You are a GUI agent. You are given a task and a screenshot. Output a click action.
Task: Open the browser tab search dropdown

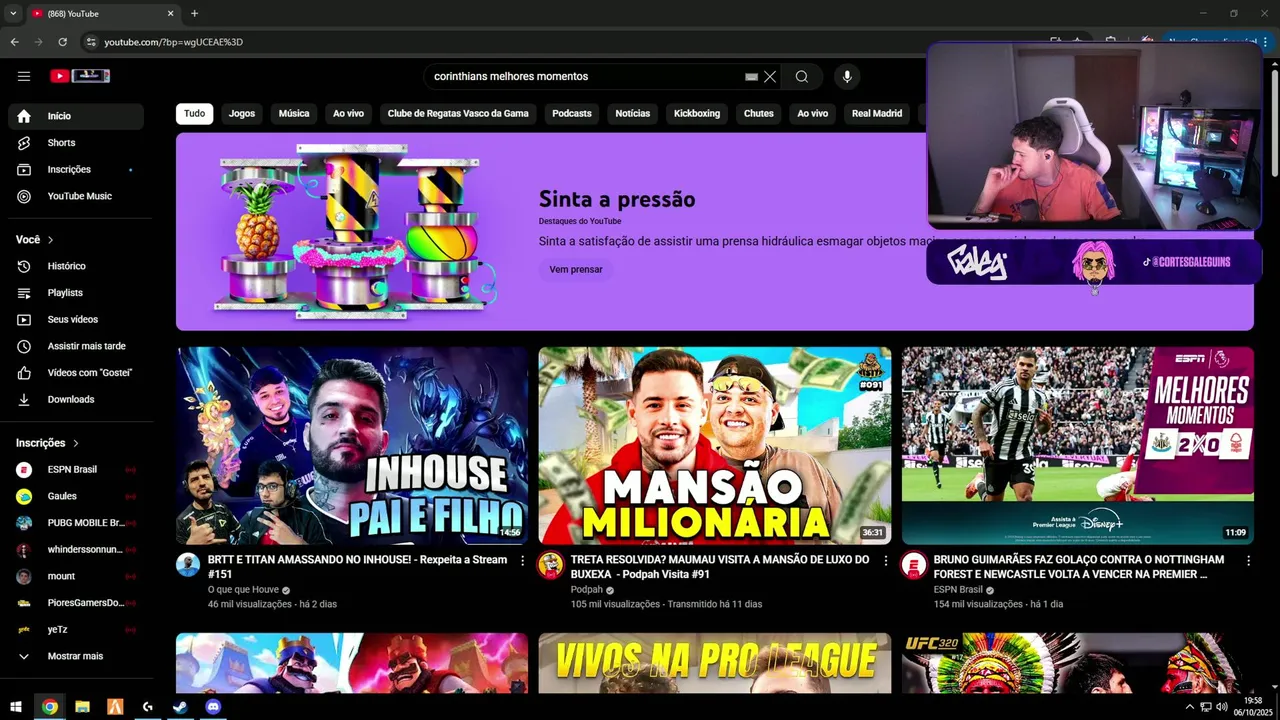[13, 13]
